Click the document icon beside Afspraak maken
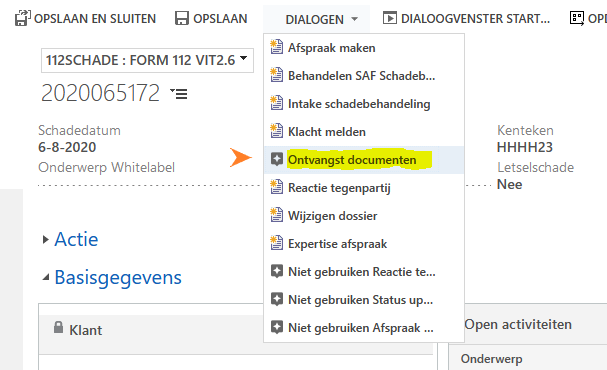 [x=276, y=47]
